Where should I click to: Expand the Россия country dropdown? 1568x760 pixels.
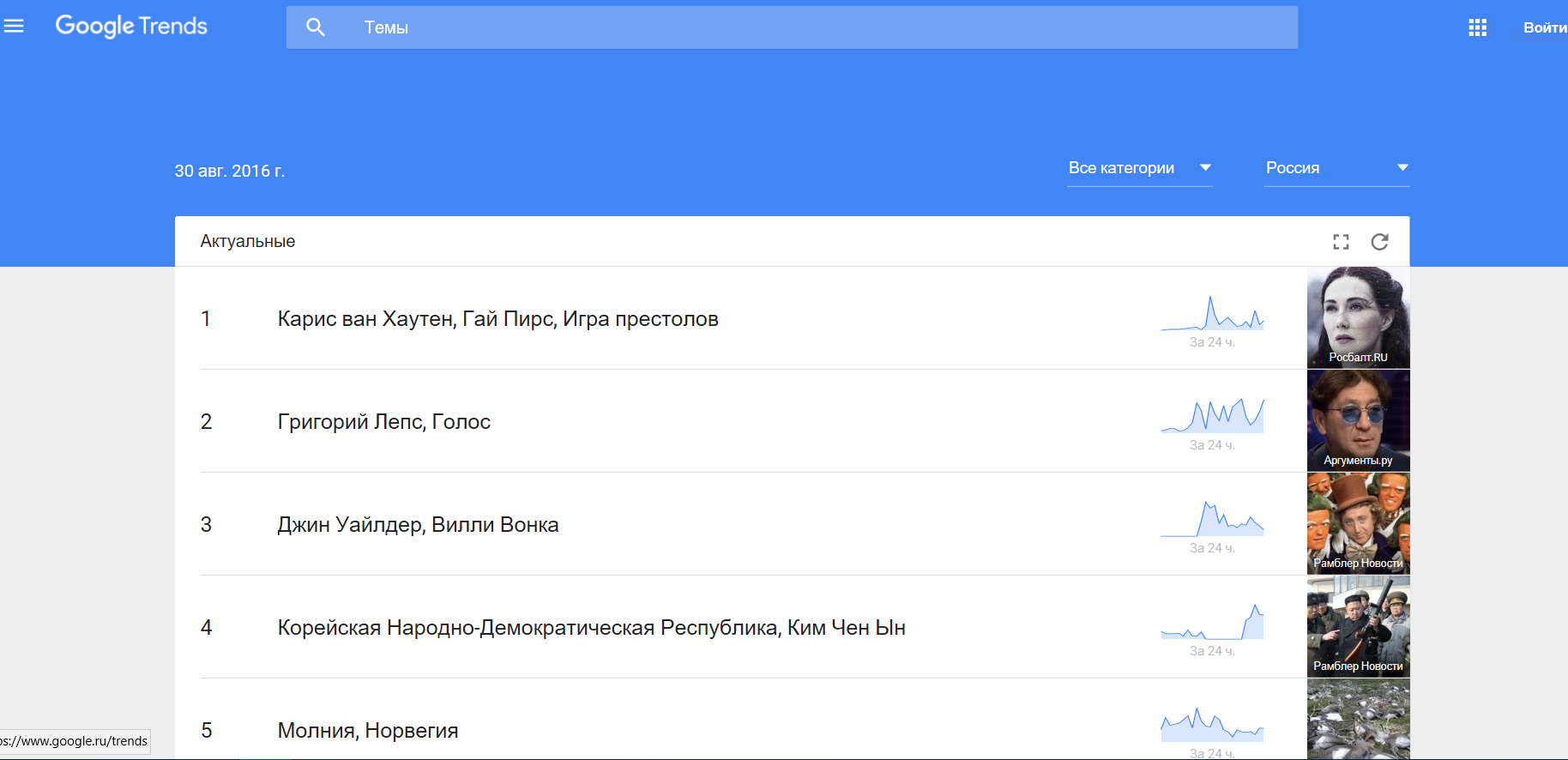click(1337, 168)
